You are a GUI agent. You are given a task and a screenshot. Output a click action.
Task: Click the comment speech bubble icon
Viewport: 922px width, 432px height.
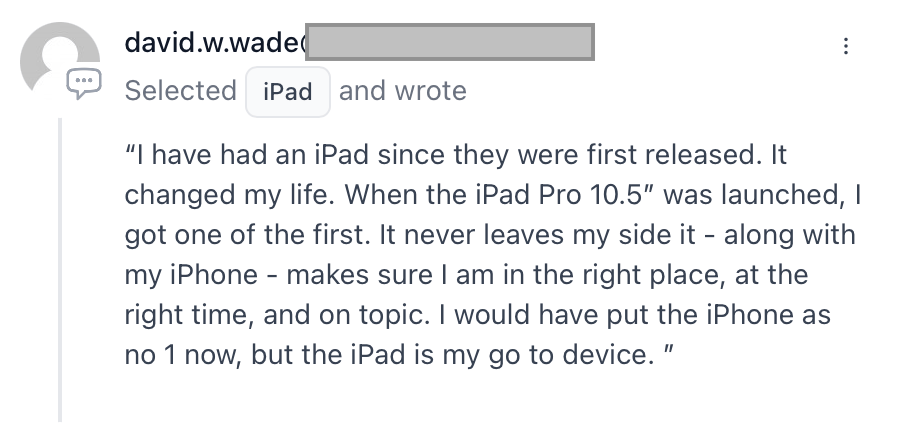coord(83,83)
